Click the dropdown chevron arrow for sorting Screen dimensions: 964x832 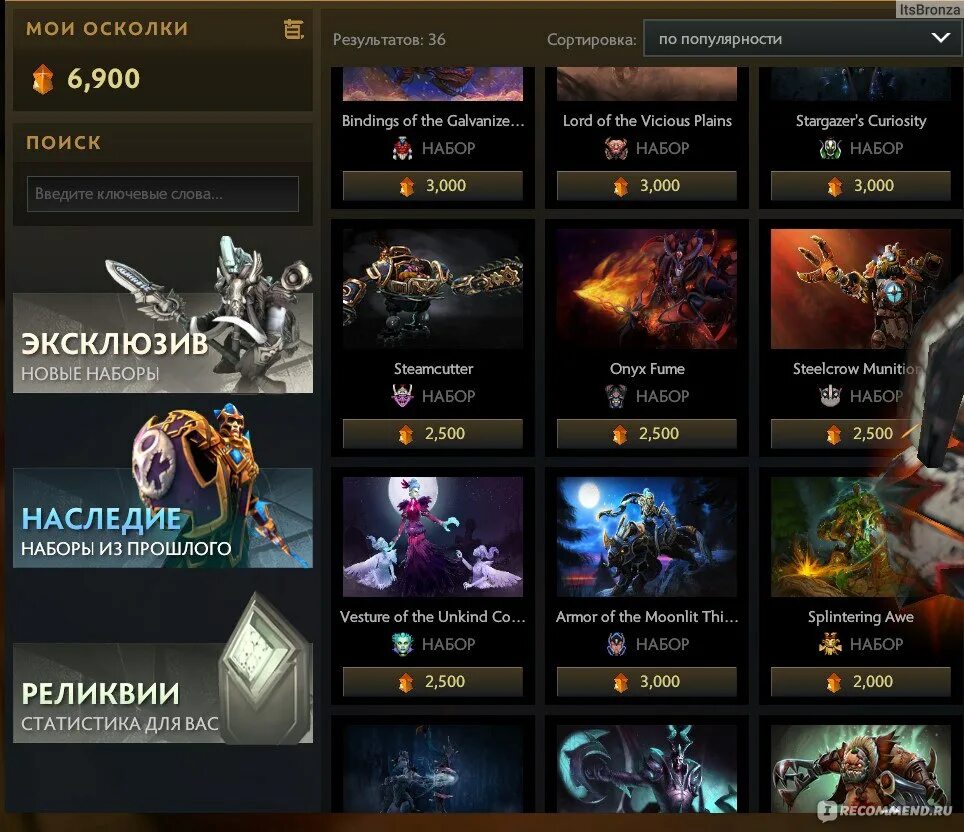[x=940, y=38]
